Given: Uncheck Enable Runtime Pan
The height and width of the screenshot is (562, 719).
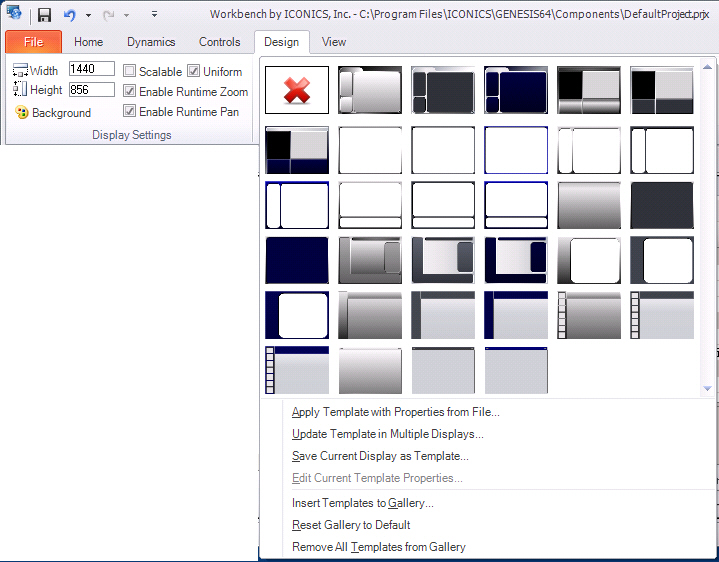Looking at the screenshot, I should 130,112.
